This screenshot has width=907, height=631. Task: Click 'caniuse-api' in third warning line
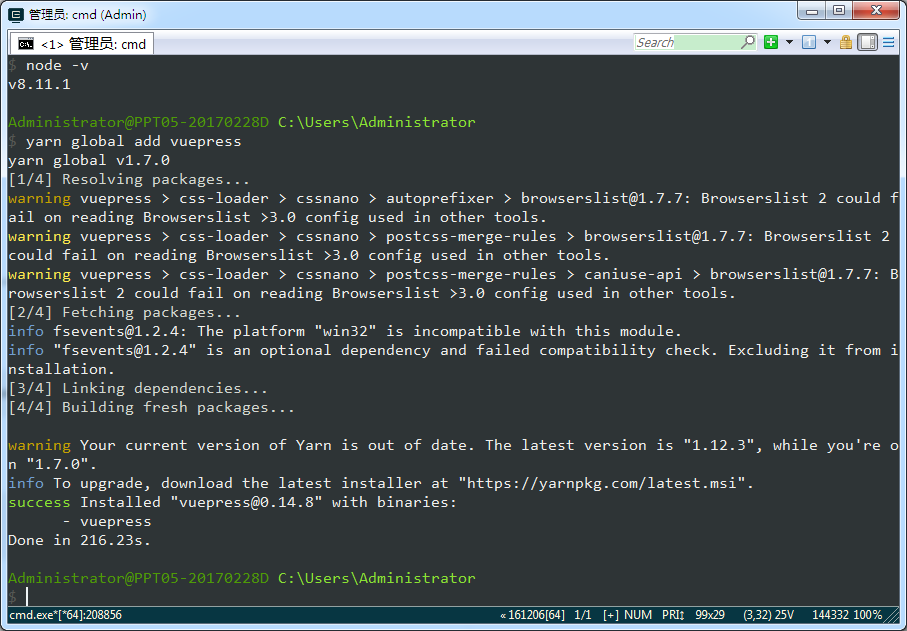(x=633, y=274)
